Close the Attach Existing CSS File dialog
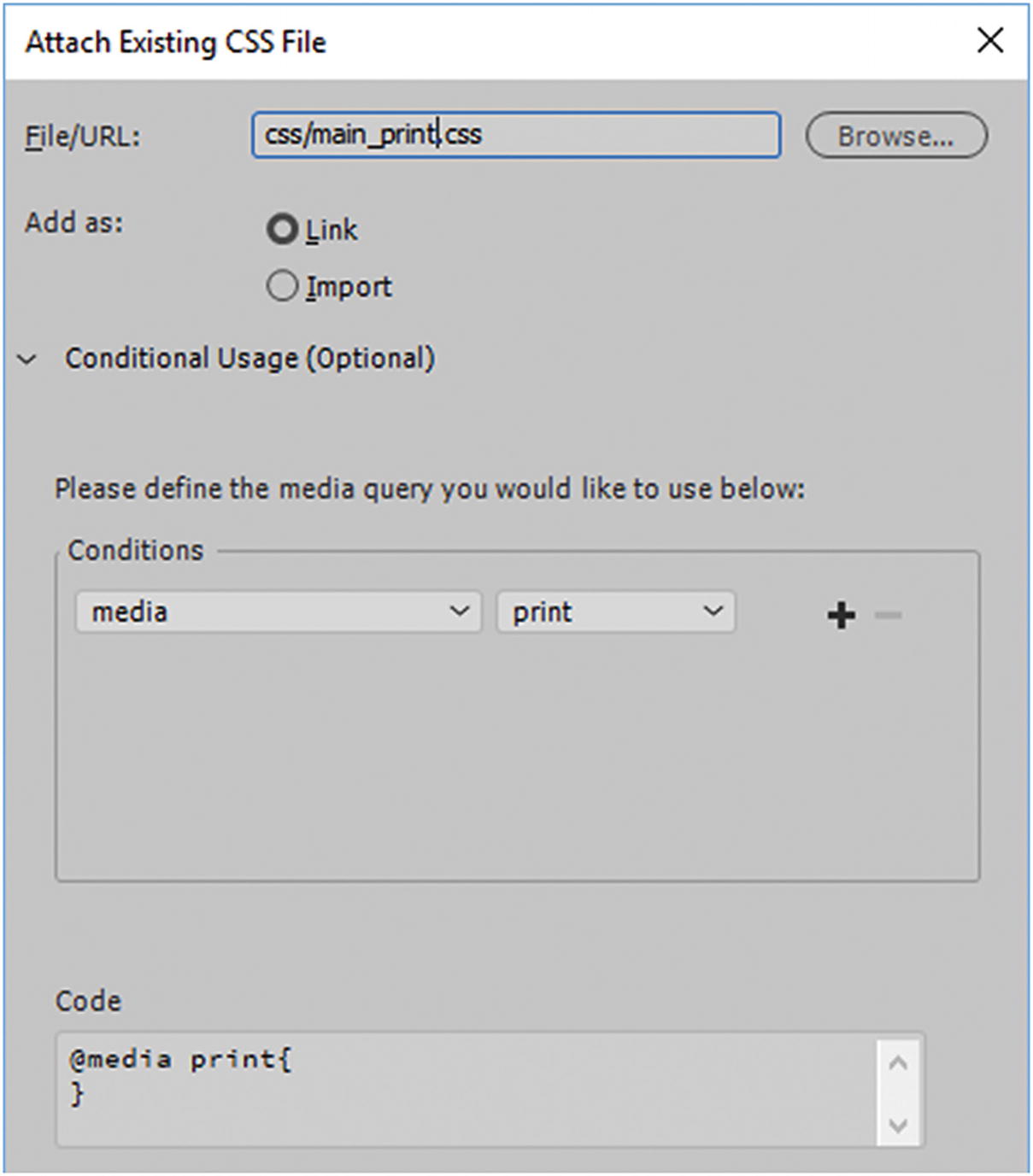This screenshot has height=1176, width=1033. [989, 40]
